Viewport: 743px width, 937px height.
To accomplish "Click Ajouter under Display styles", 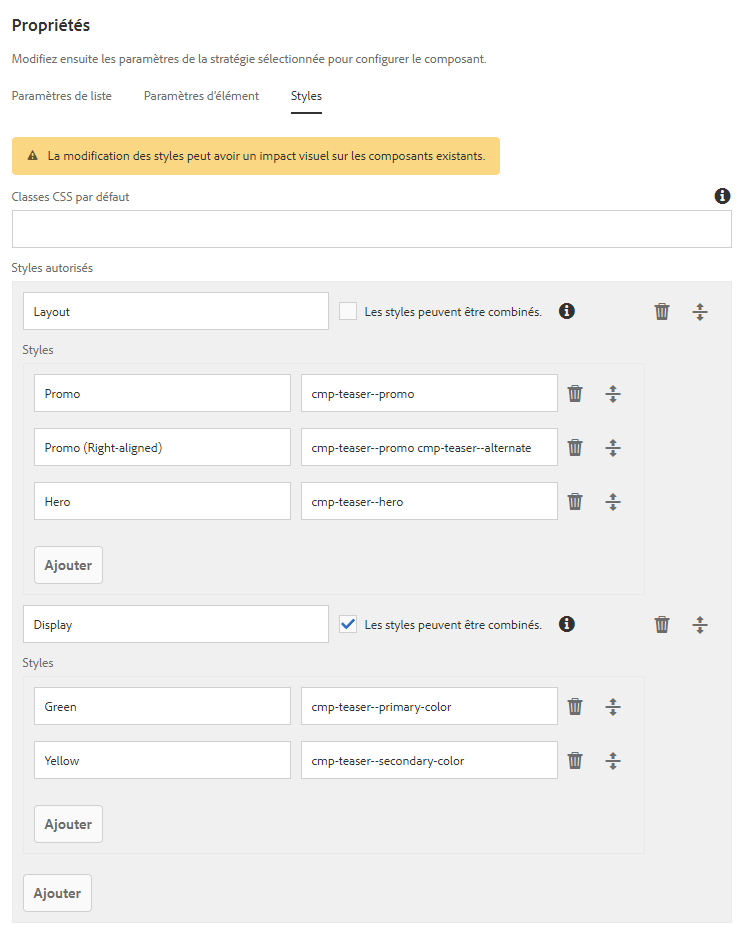I will tap(68, 824).
